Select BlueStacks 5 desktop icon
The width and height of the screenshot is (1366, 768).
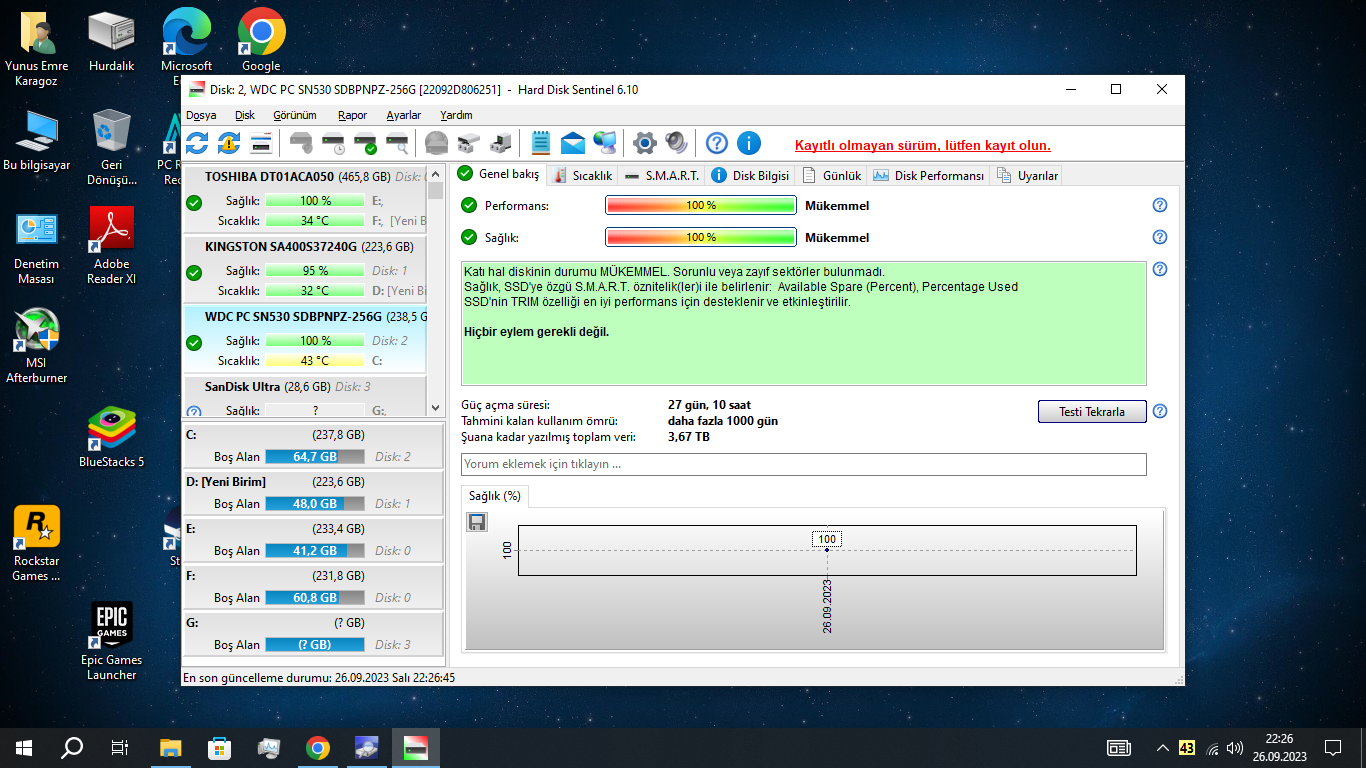coord(112,438)
